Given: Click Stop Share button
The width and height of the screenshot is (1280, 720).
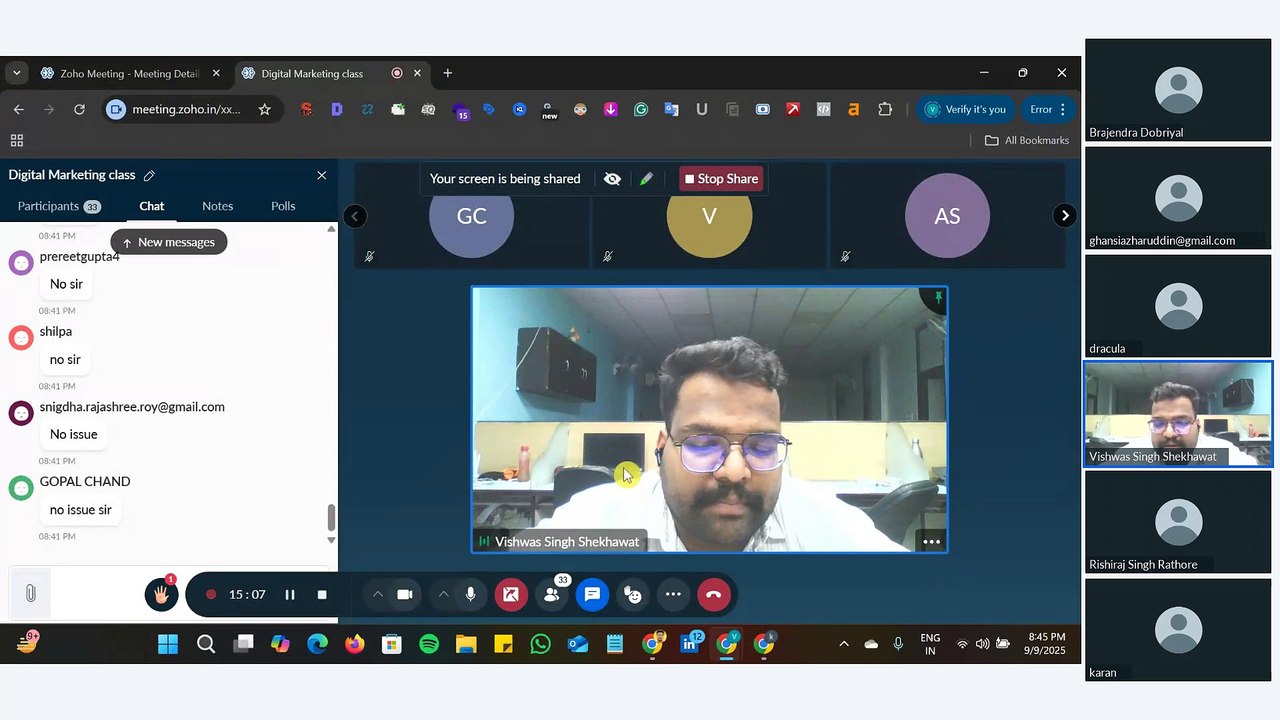Looking at the screenshot, I should click(x=721, y=179).
